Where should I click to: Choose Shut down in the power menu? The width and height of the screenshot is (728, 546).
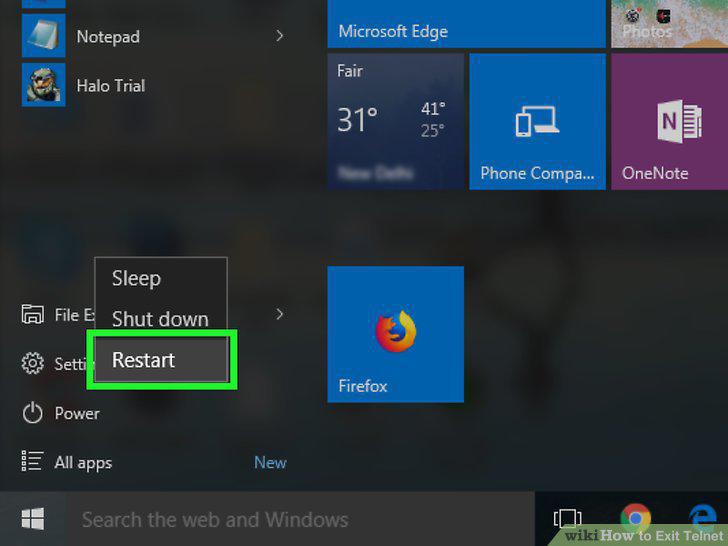161,319
